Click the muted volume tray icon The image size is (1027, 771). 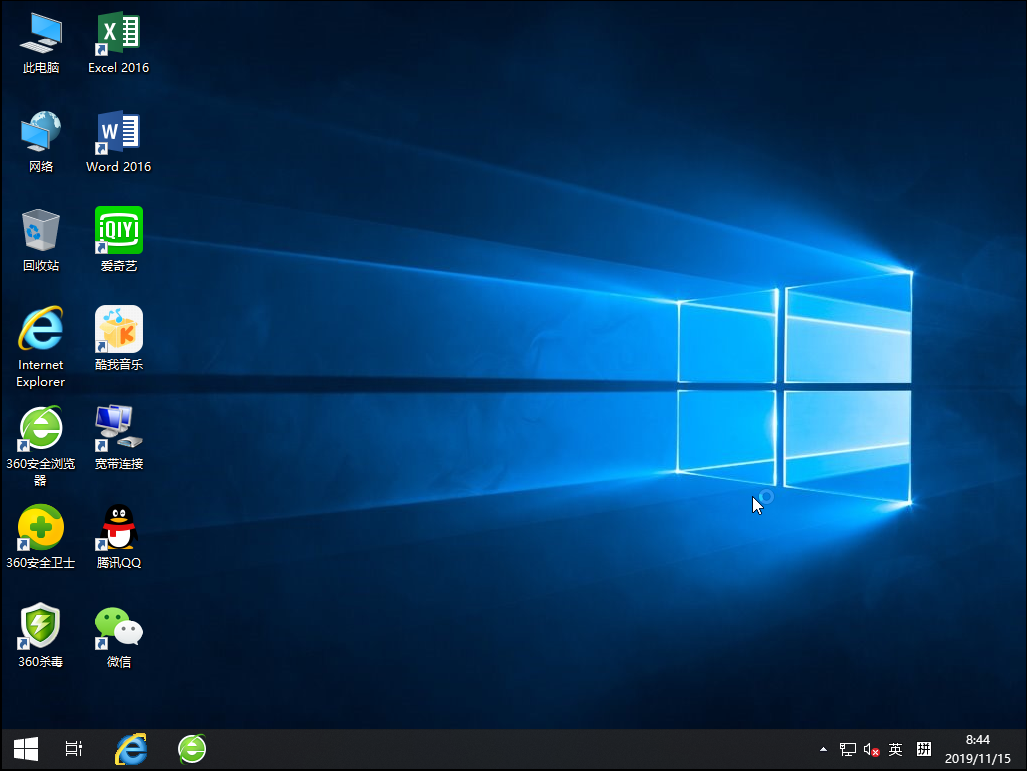(x=871, y=749)
